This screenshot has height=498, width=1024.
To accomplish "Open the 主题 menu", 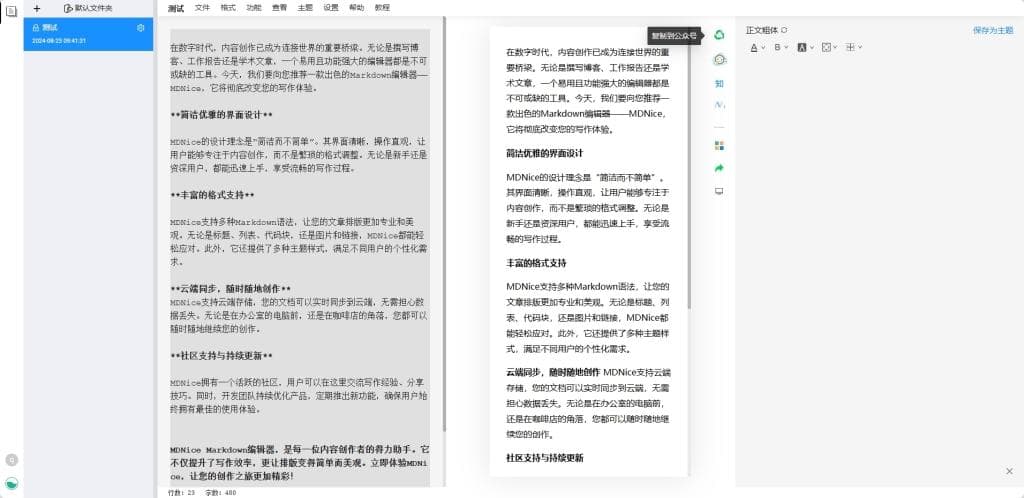I will tap(305, 8).
